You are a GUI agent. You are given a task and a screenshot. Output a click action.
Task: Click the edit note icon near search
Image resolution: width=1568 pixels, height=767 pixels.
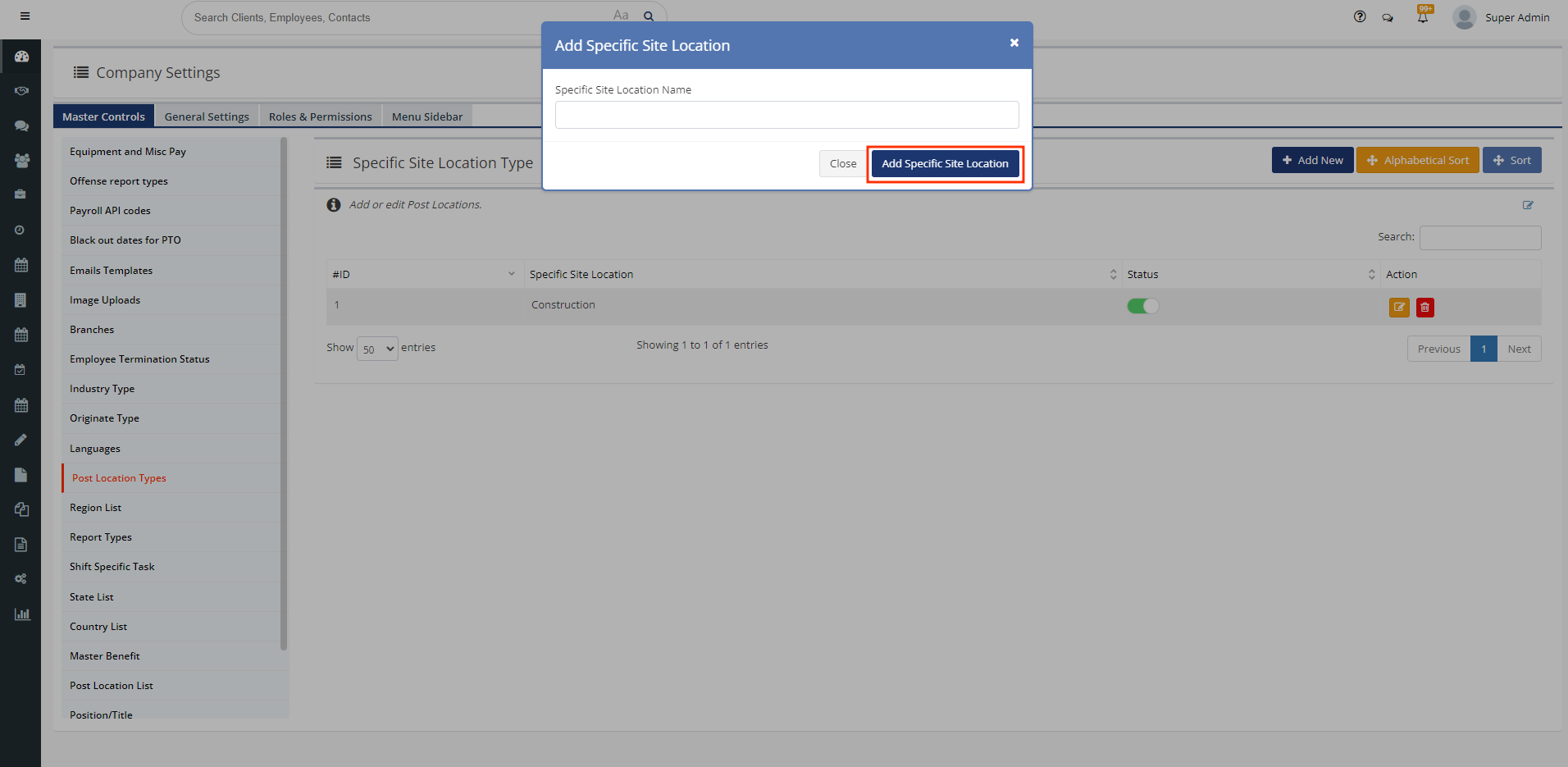(1528, 205)
